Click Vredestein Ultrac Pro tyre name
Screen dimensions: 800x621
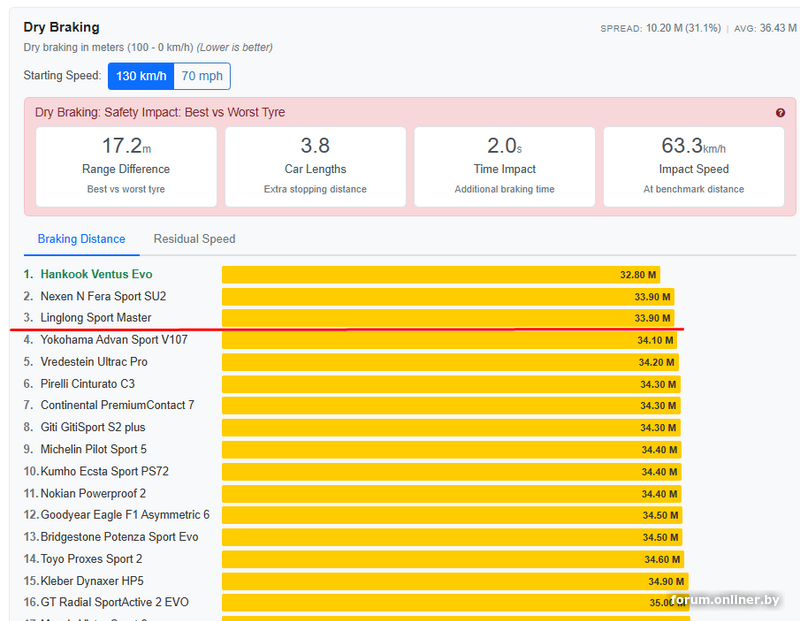94,362
